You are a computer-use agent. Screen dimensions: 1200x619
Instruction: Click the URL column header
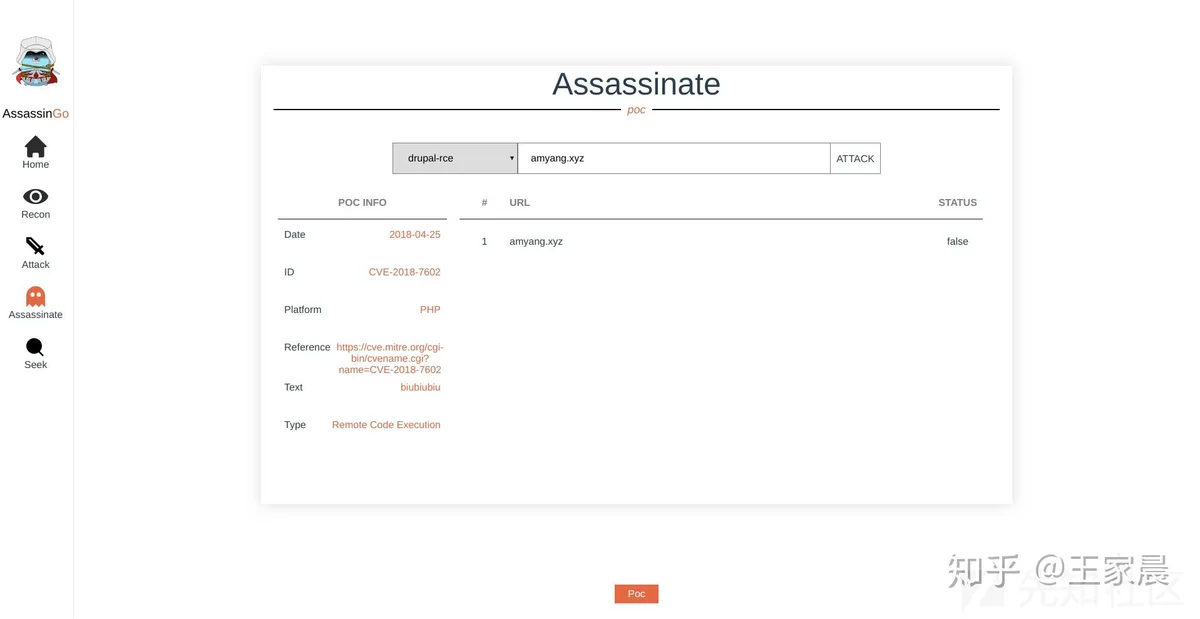point(520,202)
